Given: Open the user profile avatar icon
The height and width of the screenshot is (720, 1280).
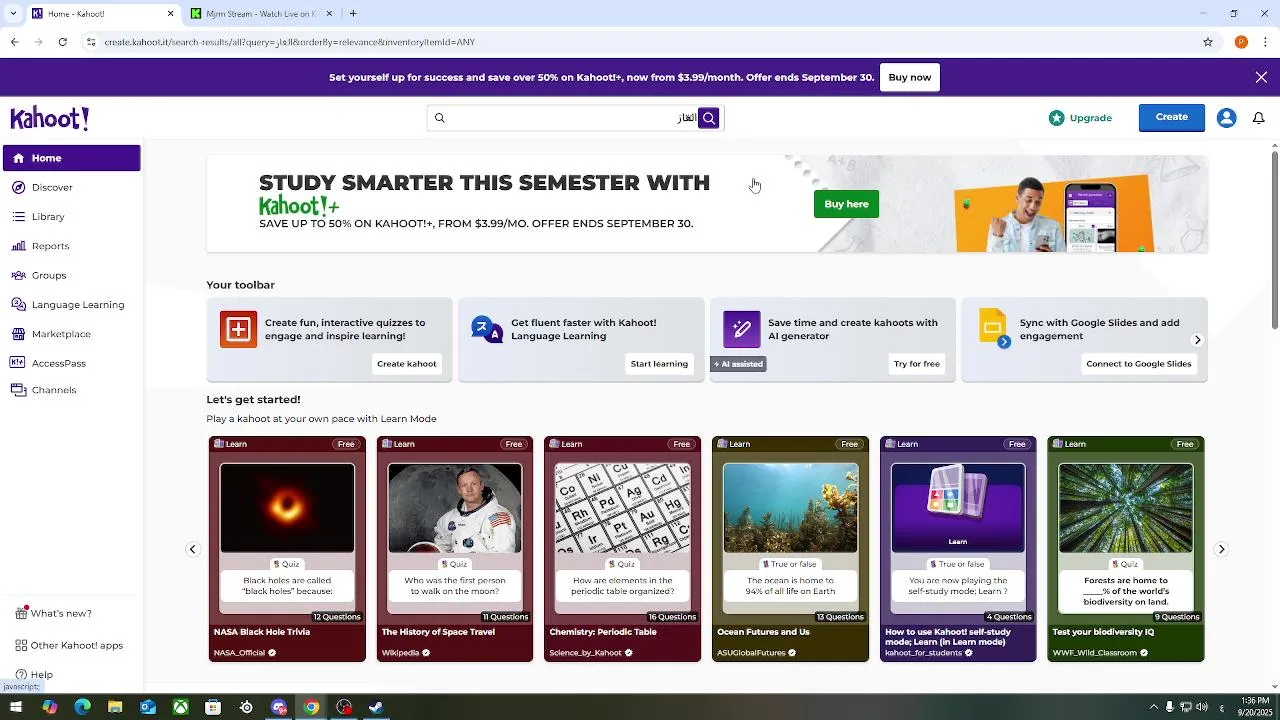Looking at the screenshot, I should pos(1226,118).
